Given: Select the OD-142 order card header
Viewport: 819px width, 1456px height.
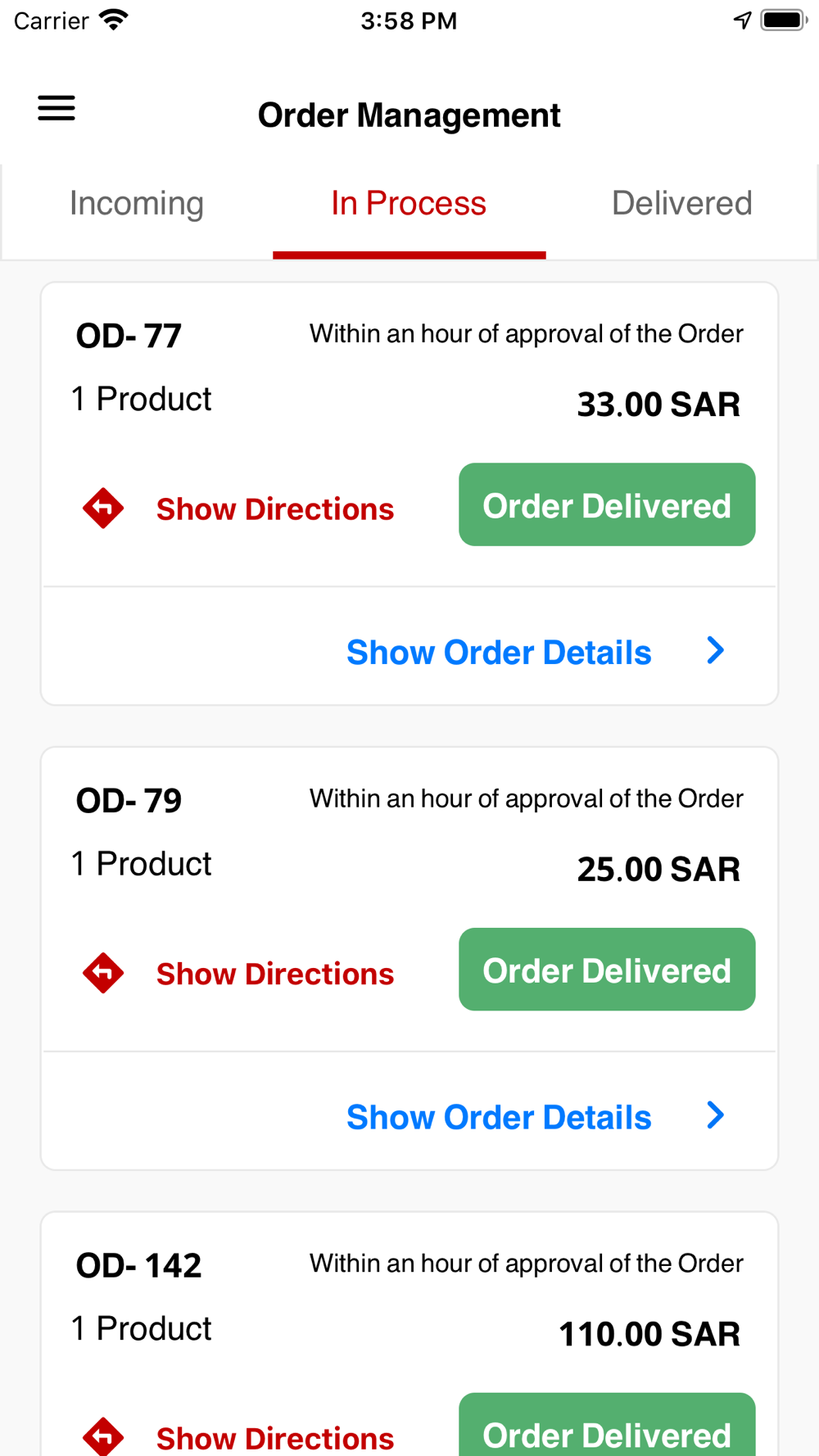Looking at the screenshot, I should 138,1265.
